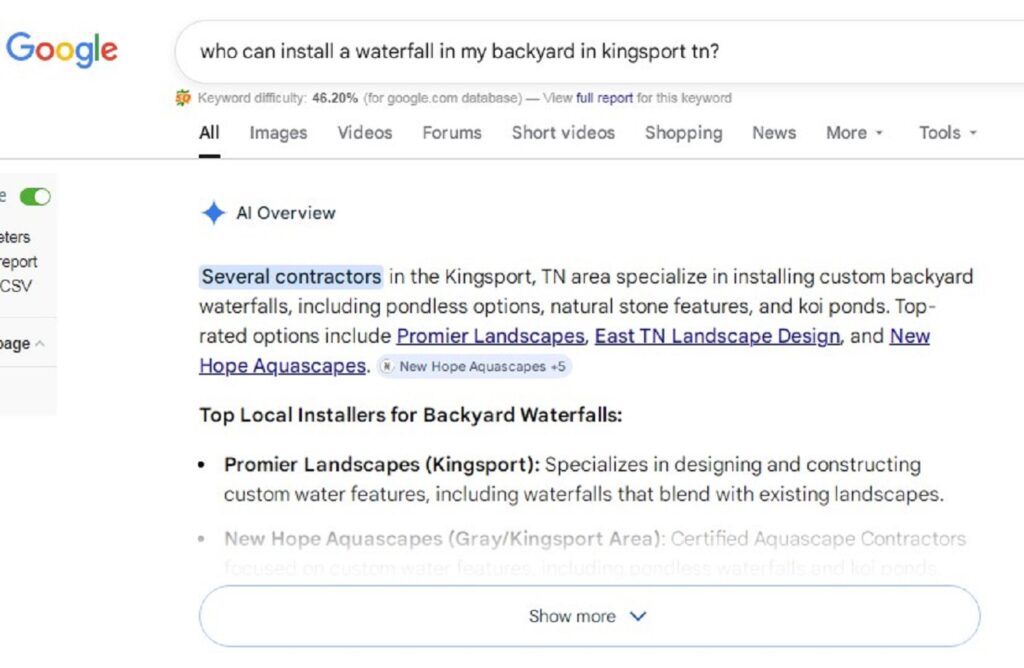Switch to the Images tab

[x=278, y=133]
